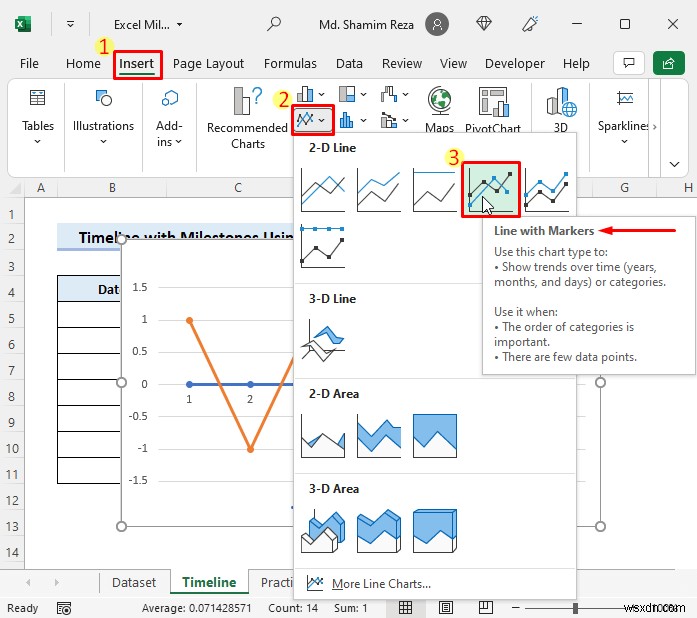Select the Timeline sheet tab
Image resolution: width=697 pixels, height=618 pixels.
pyautogui.click(x=209, y=582)
